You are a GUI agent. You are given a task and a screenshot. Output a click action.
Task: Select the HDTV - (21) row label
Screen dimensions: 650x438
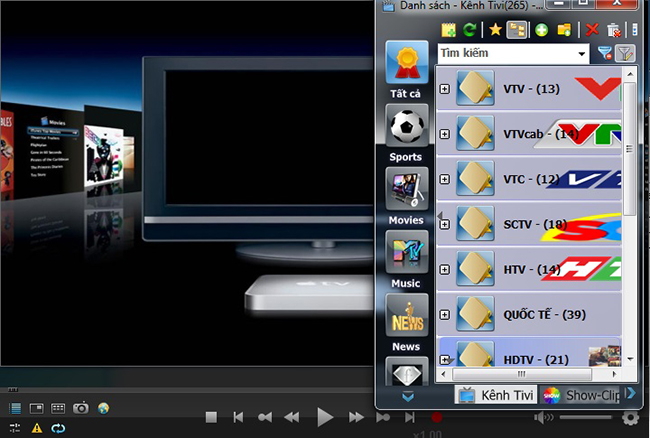(x=536, y=360)
